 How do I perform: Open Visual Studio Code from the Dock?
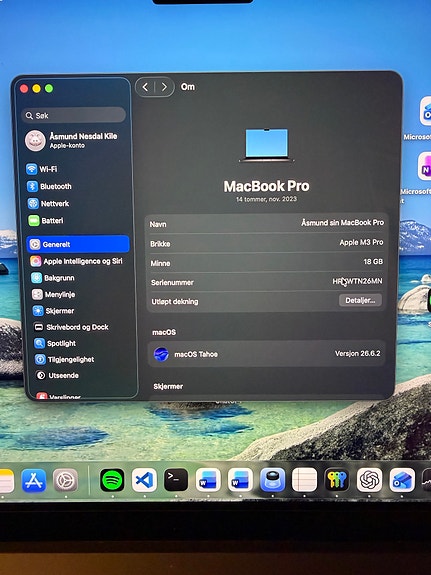[x=144, y=480]
